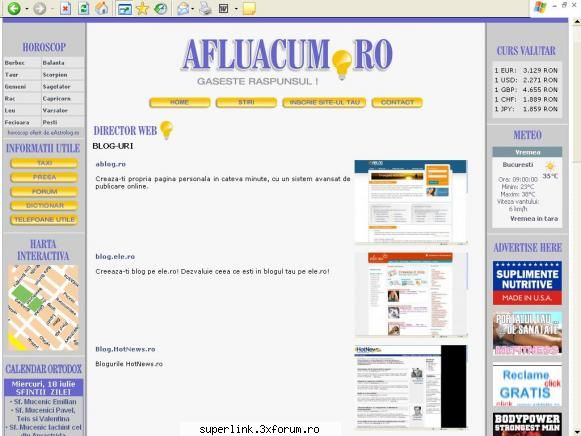This screenshot has width=581, height=436.
Task: Click the interactive street map image
Action: (x=43, y=308)
